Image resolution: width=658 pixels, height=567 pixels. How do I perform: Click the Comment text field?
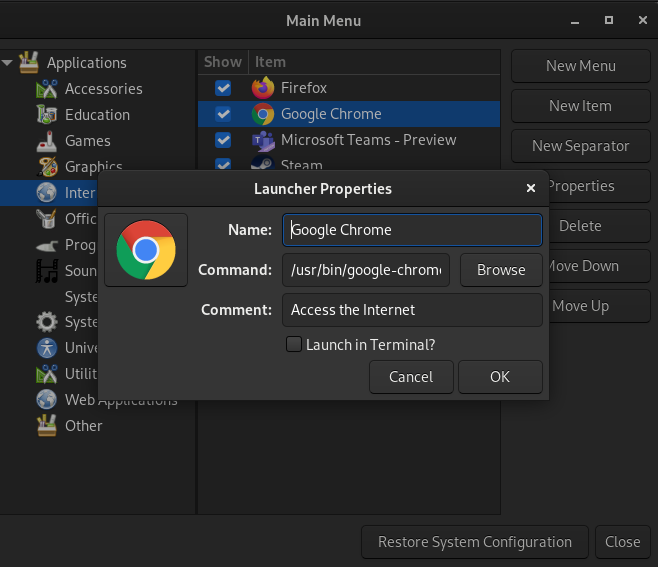(412, 310)
